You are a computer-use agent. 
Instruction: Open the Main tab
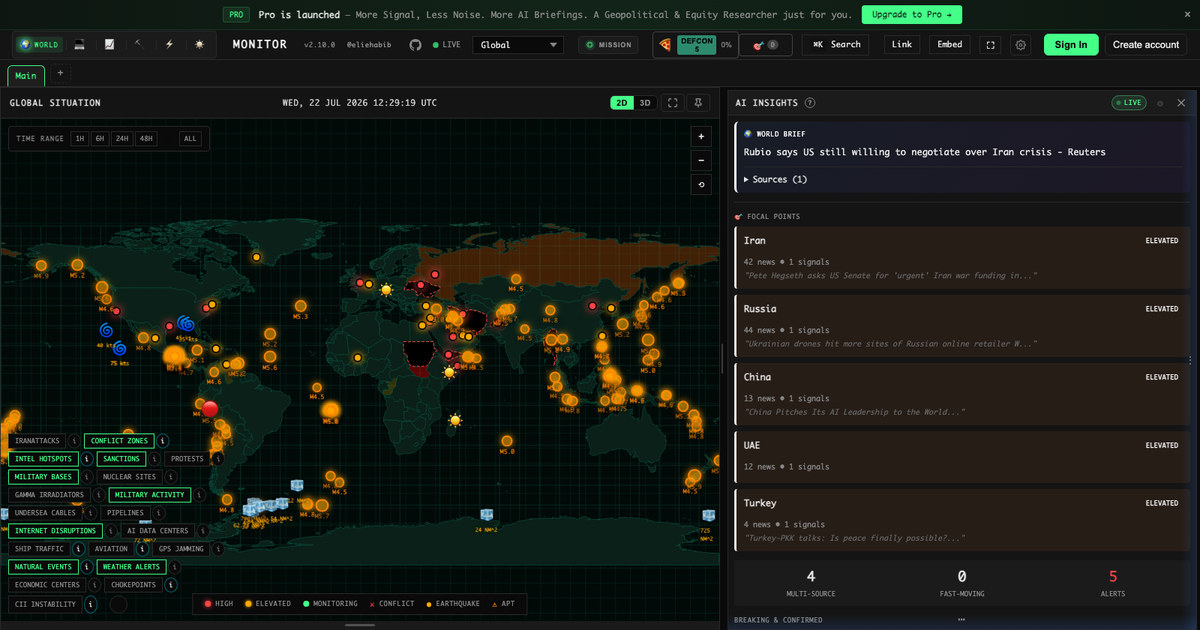pyautogui.click(x=26, y=76)
